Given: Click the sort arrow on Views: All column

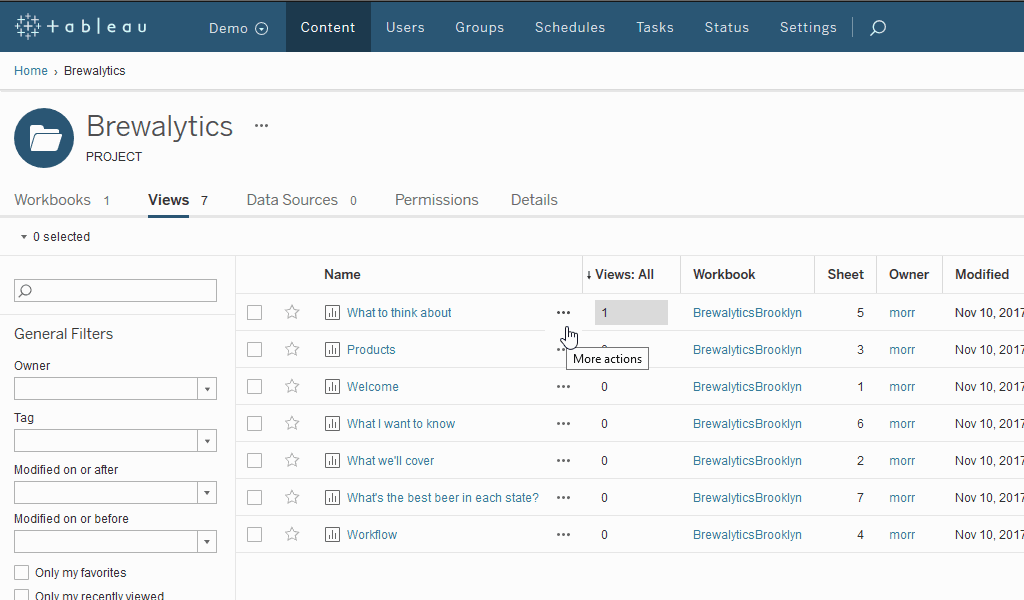Looking at the screenshot, I should tap(589, 273).
